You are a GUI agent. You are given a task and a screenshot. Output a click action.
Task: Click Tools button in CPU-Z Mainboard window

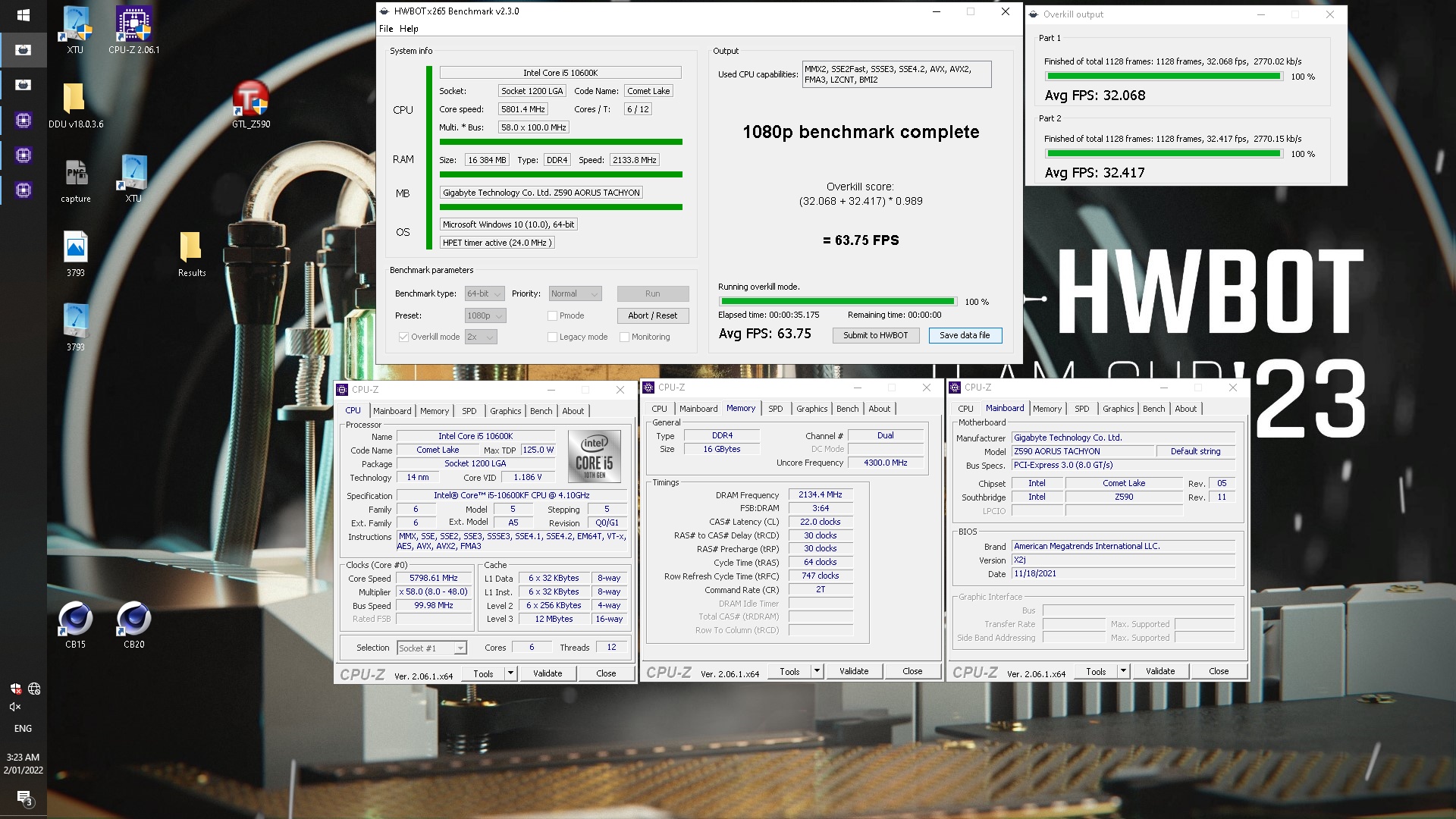click(x=1096, y=671)
